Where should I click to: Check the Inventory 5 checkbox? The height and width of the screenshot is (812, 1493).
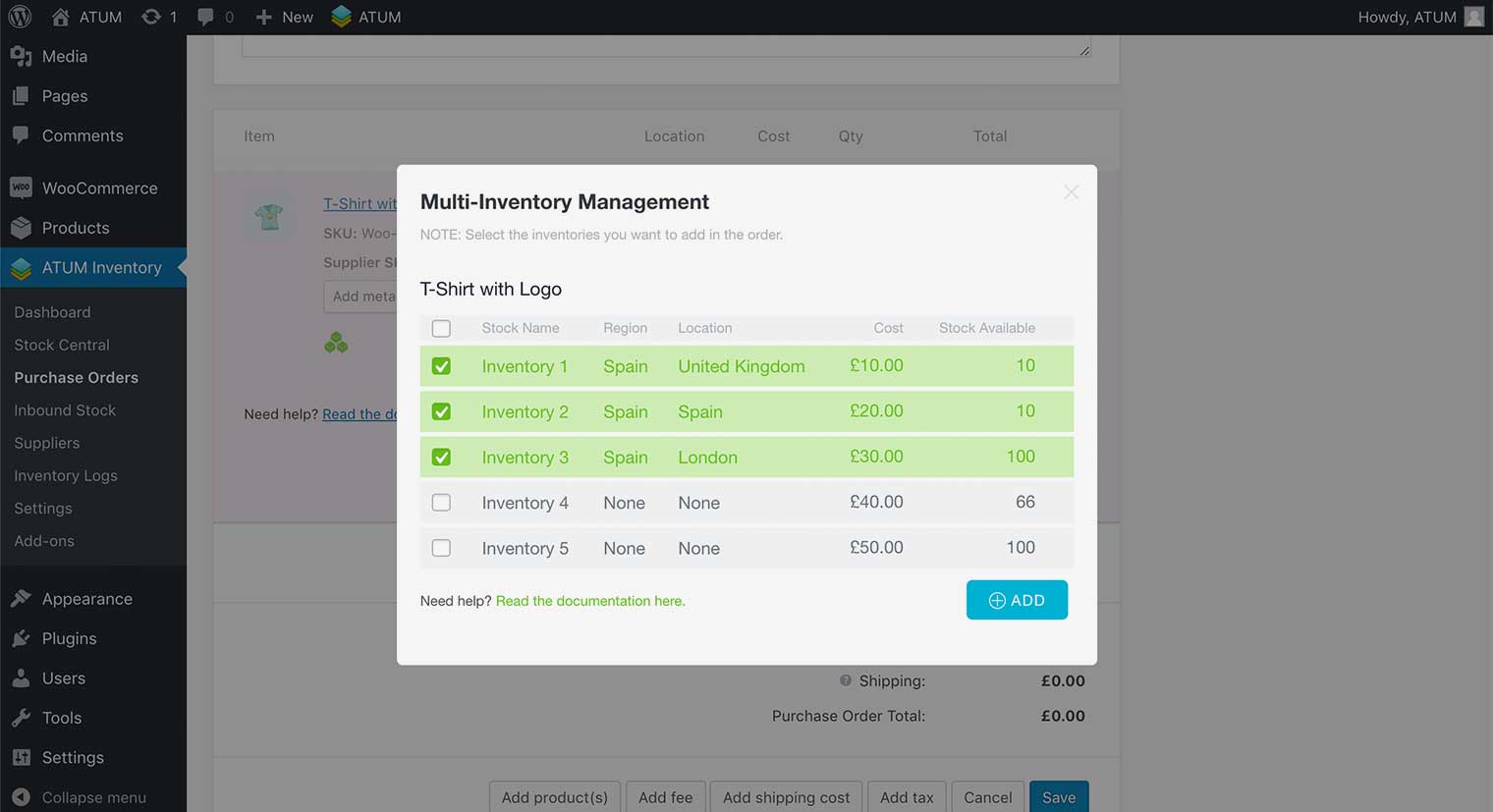(441, 548)
